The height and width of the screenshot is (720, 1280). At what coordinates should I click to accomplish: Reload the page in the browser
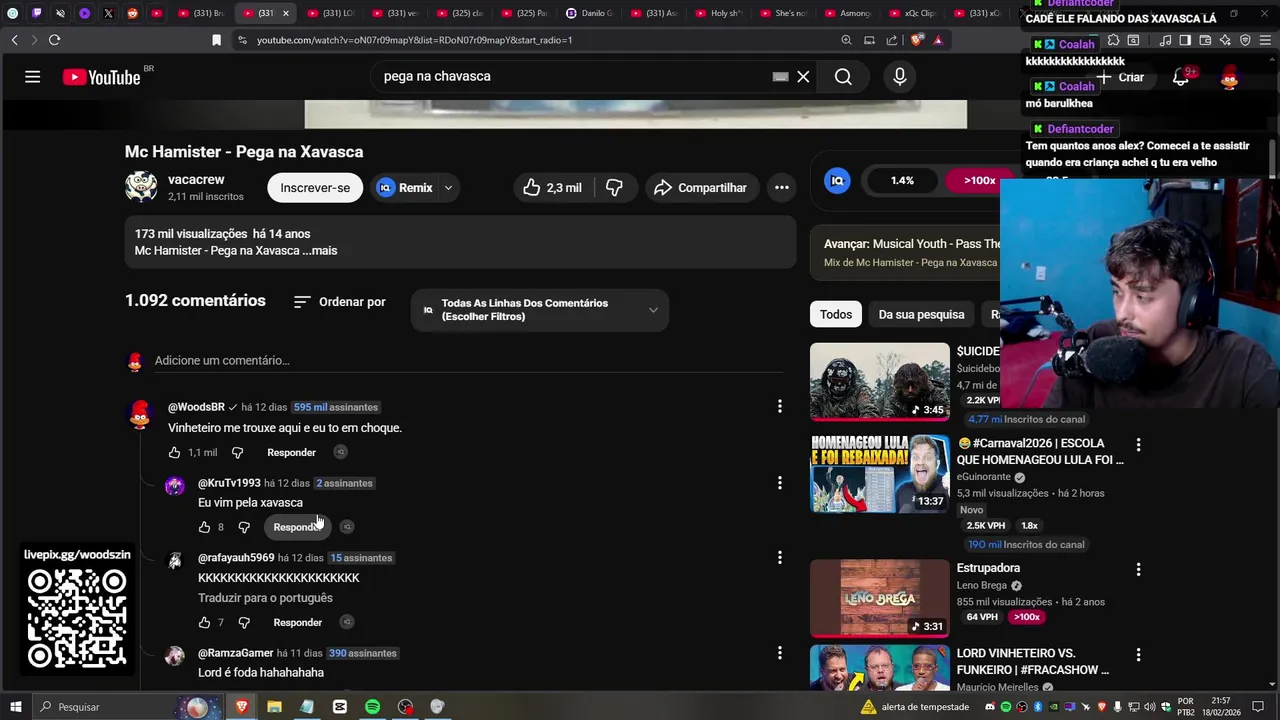tap(54, 40)
